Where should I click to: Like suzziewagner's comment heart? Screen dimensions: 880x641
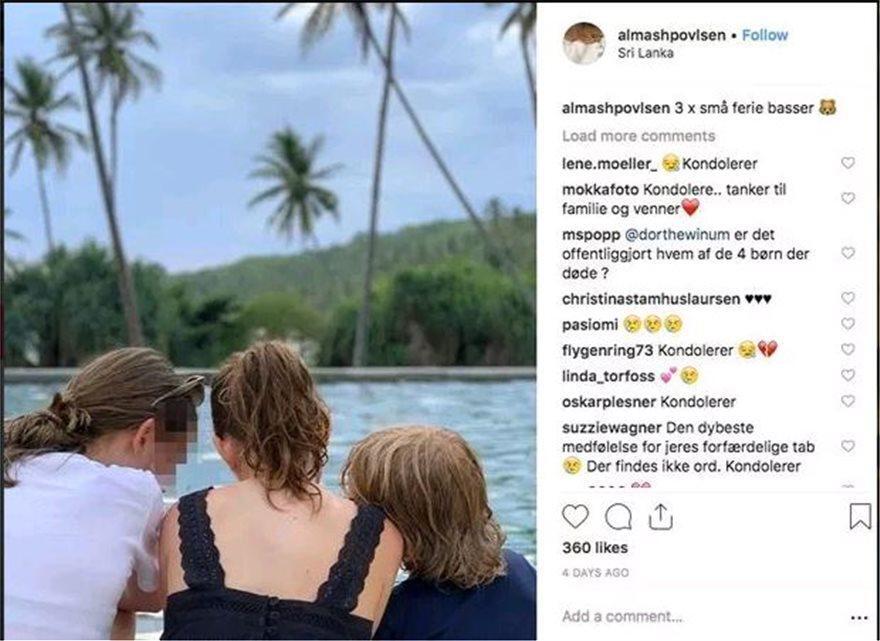click(x=848, y=446)
